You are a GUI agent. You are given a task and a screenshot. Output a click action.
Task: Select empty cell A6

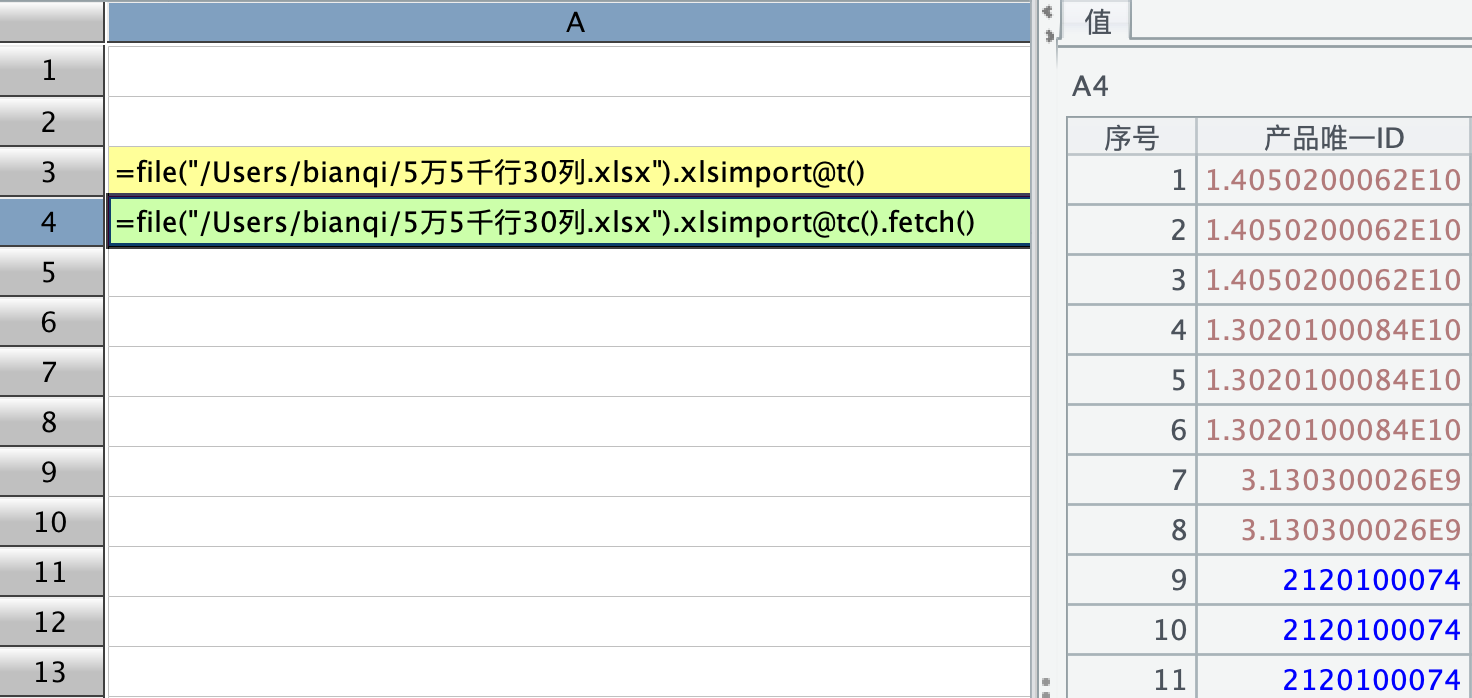[x=568, y=322]
